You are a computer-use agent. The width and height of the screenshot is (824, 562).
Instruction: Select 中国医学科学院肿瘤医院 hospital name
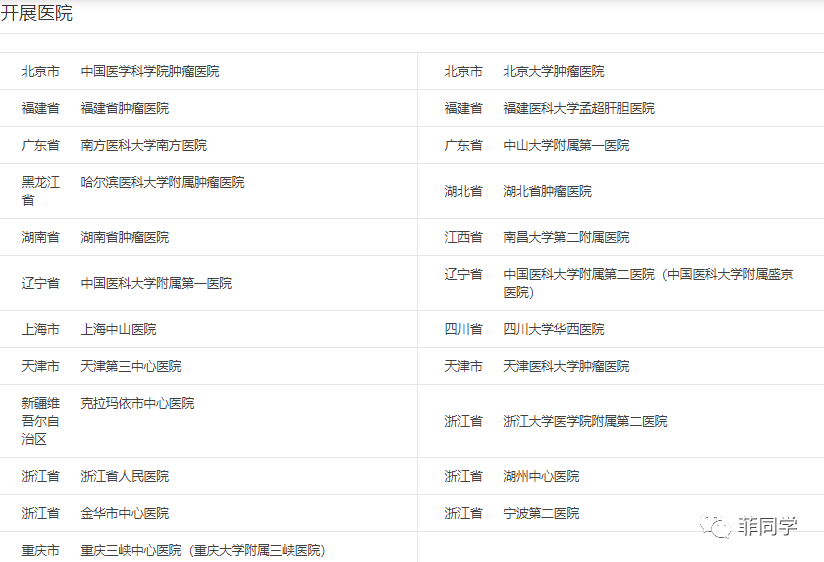pos(150,71)
